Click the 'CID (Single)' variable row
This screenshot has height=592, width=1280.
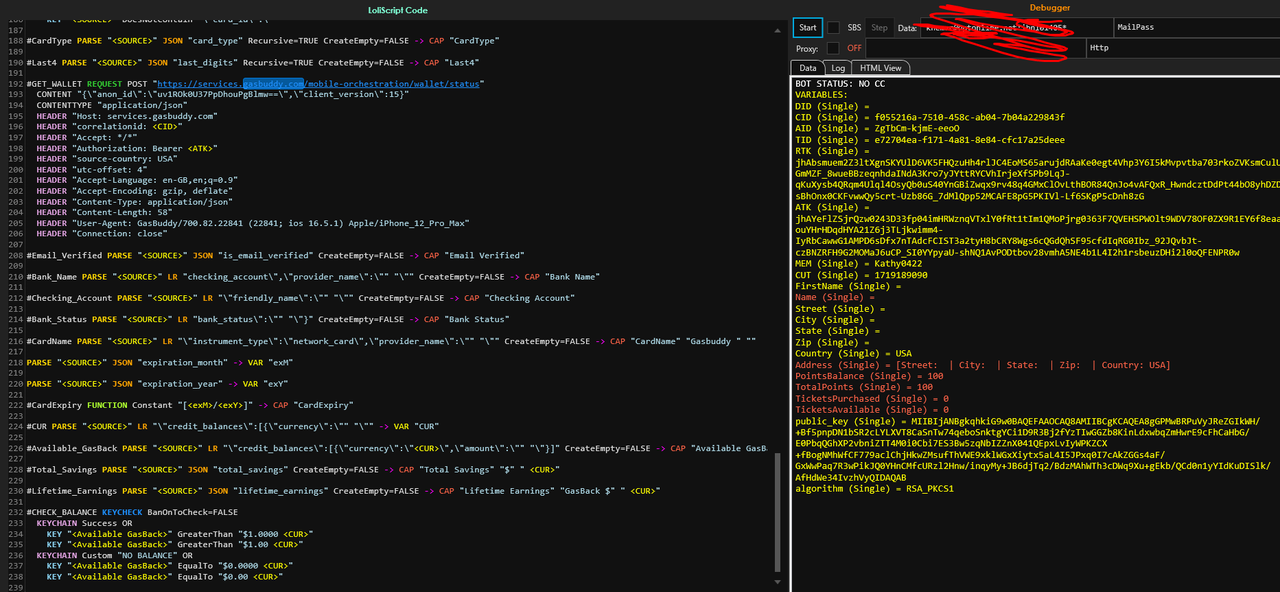coord(930,116)
